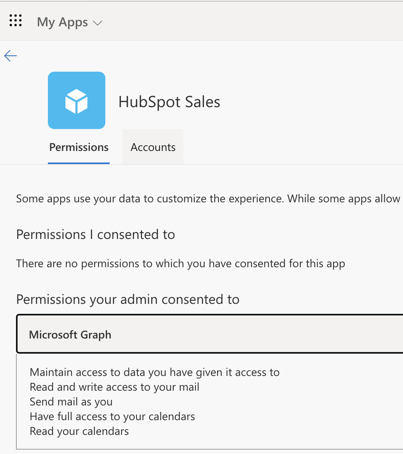Click "Some apps use your data" description text
The width and height of the screenshot is (403, 454).
pos(208,199)
